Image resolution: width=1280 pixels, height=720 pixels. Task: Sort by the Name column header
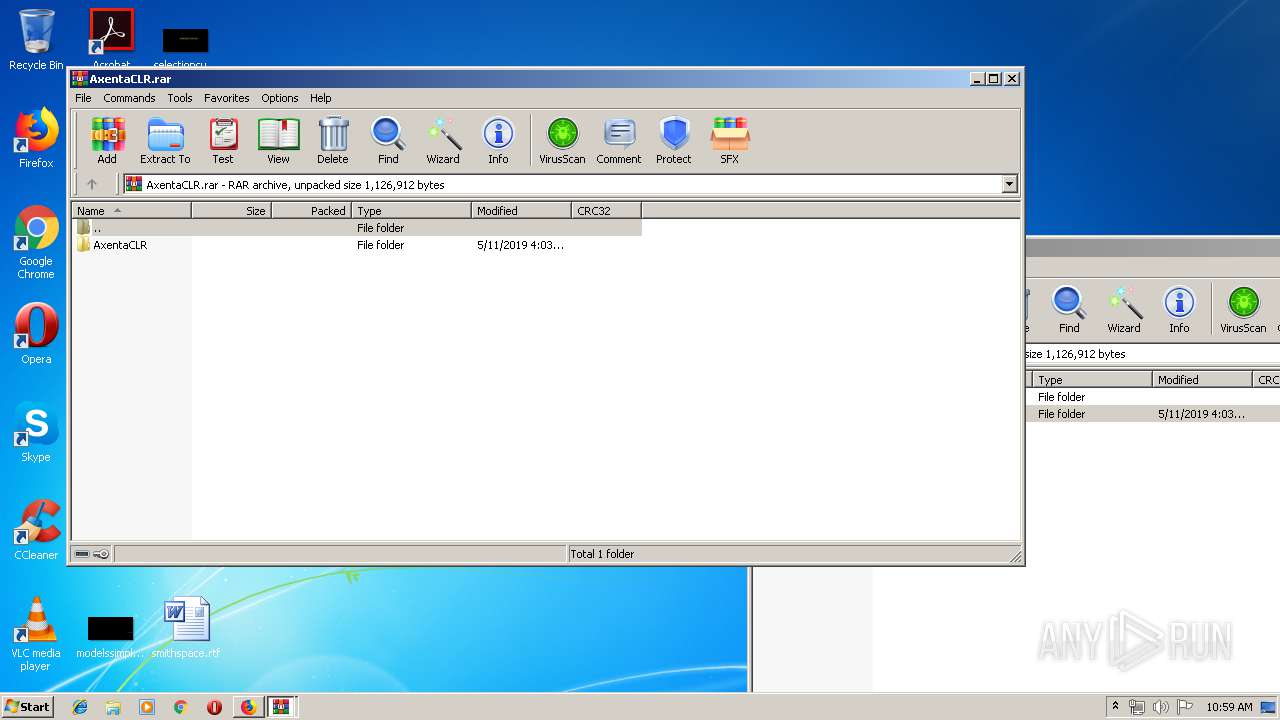tap(131, 211)
